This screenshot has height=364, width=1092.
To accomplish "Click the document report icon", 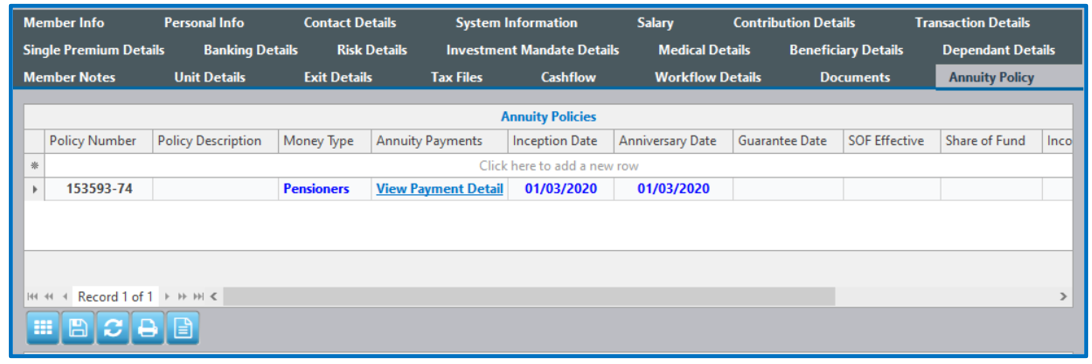I will [182, 328].
